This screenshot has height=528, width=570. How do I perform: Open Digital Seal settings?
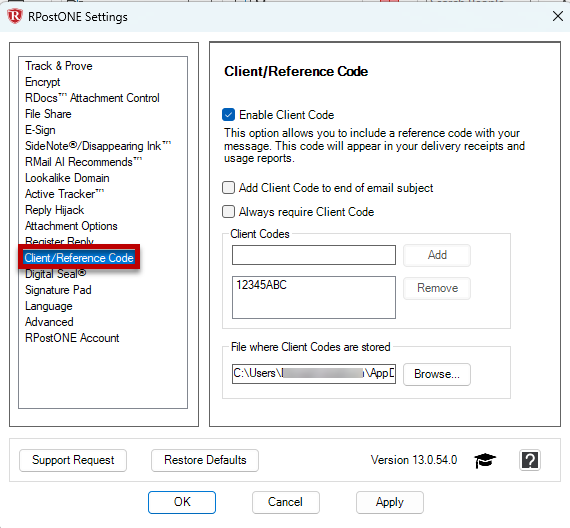[x=55, y=274]
